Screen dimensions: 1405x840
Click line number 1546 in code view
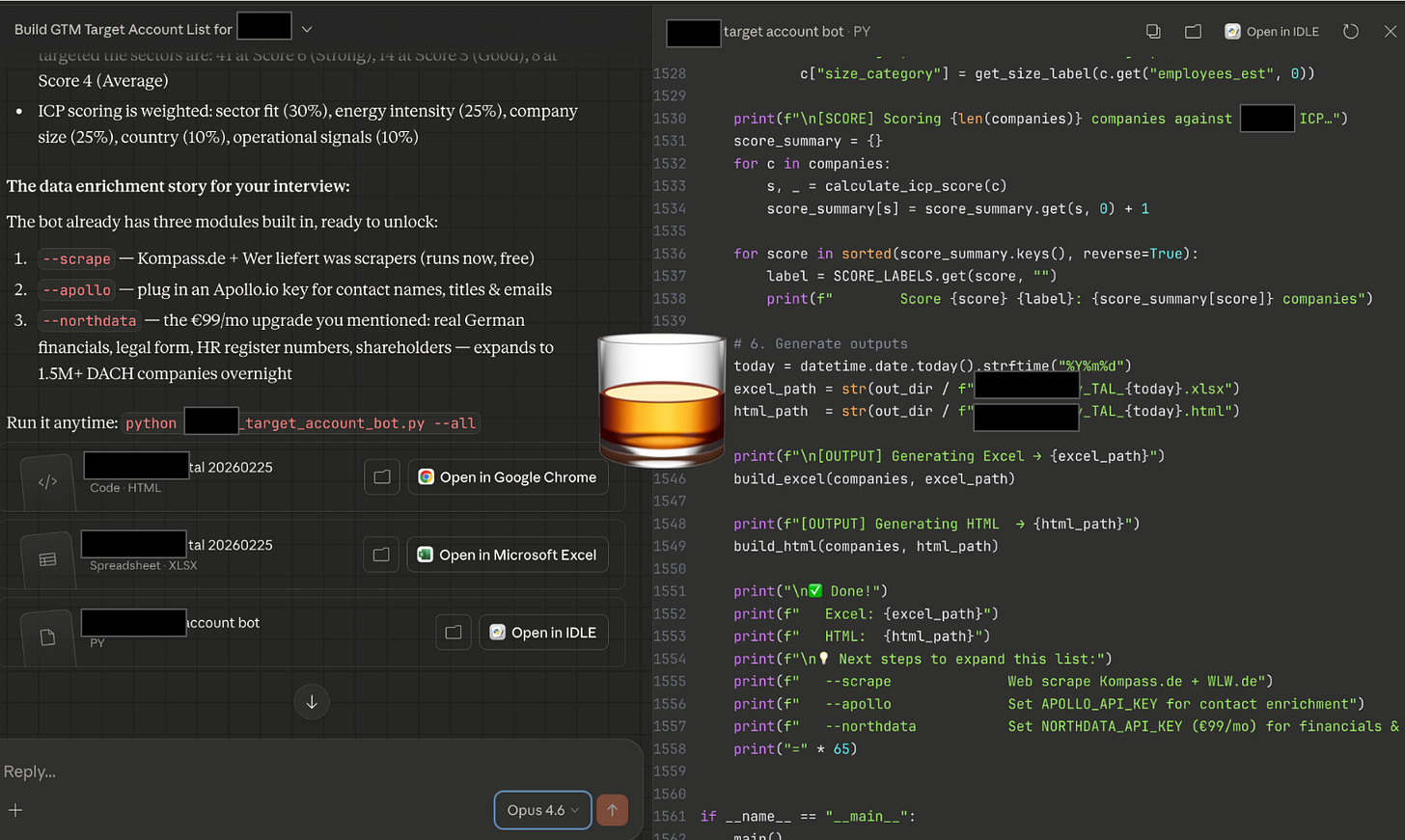pos(670,478)
